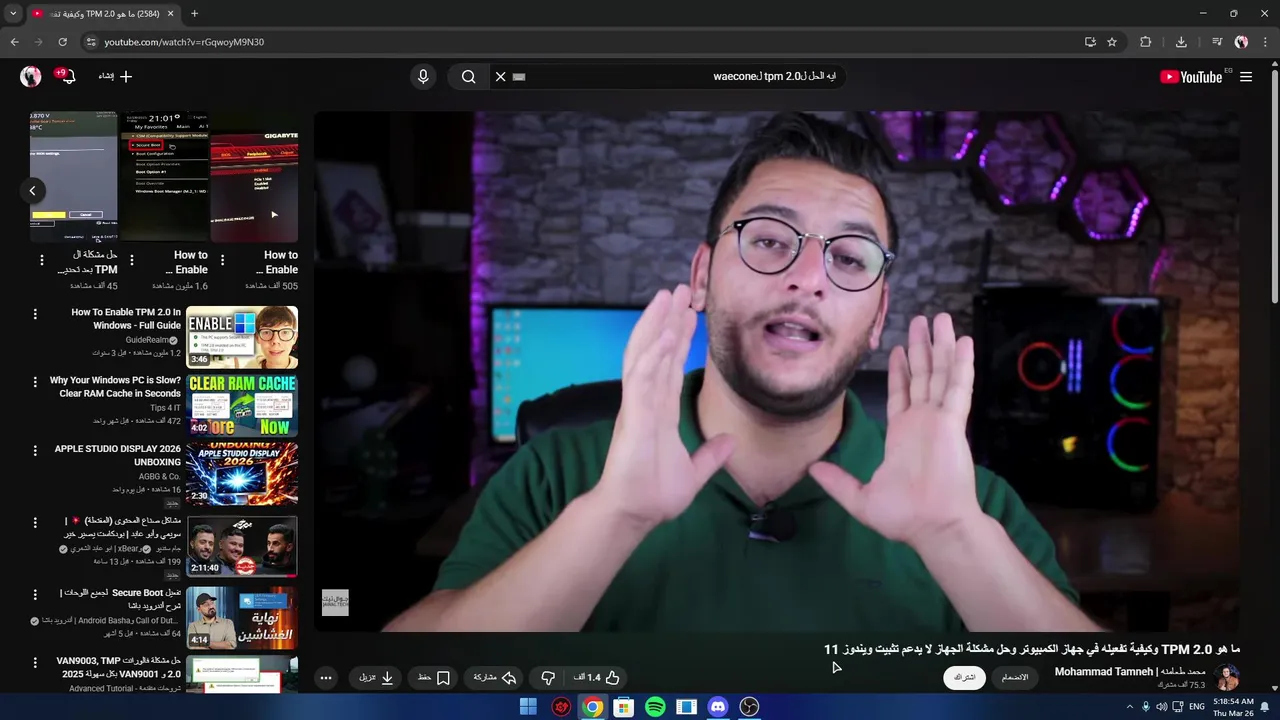This screenshot has height=720, width=1280.
Task: Open Spotify from the taskbar
Action: click(655, 707)
